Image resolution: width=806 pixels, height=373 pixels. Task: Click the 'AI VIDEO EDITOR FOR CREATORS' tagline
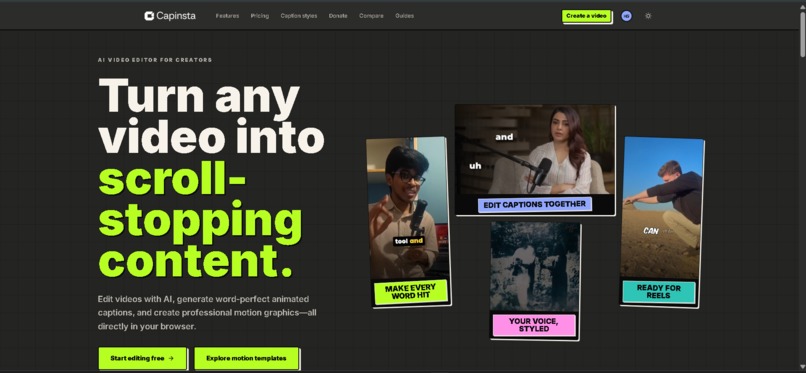pyautogui.click(x=155, y=60)
